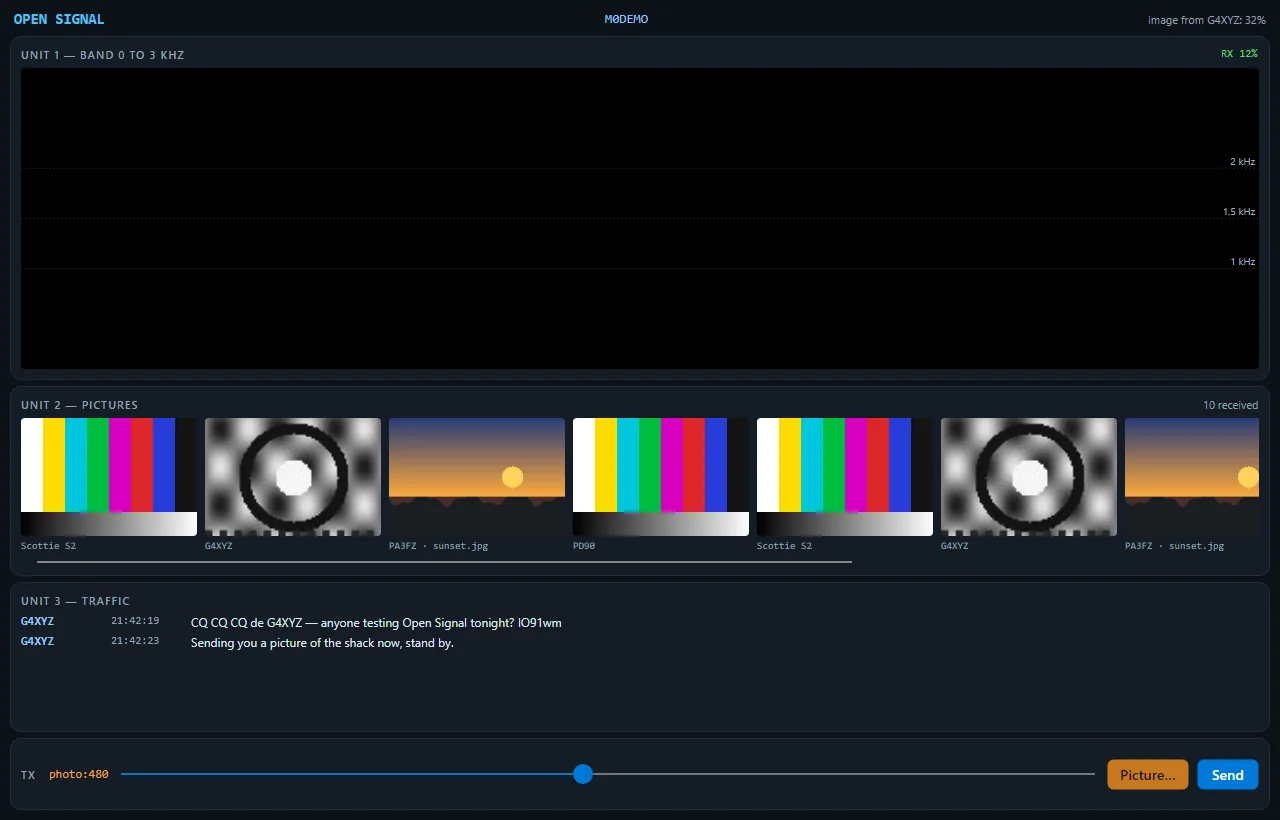Viewport: 1280px width, 820px height.
Task: Click the "UNIT 3 — TRAFFIC" heading
Action: (76, 601)
